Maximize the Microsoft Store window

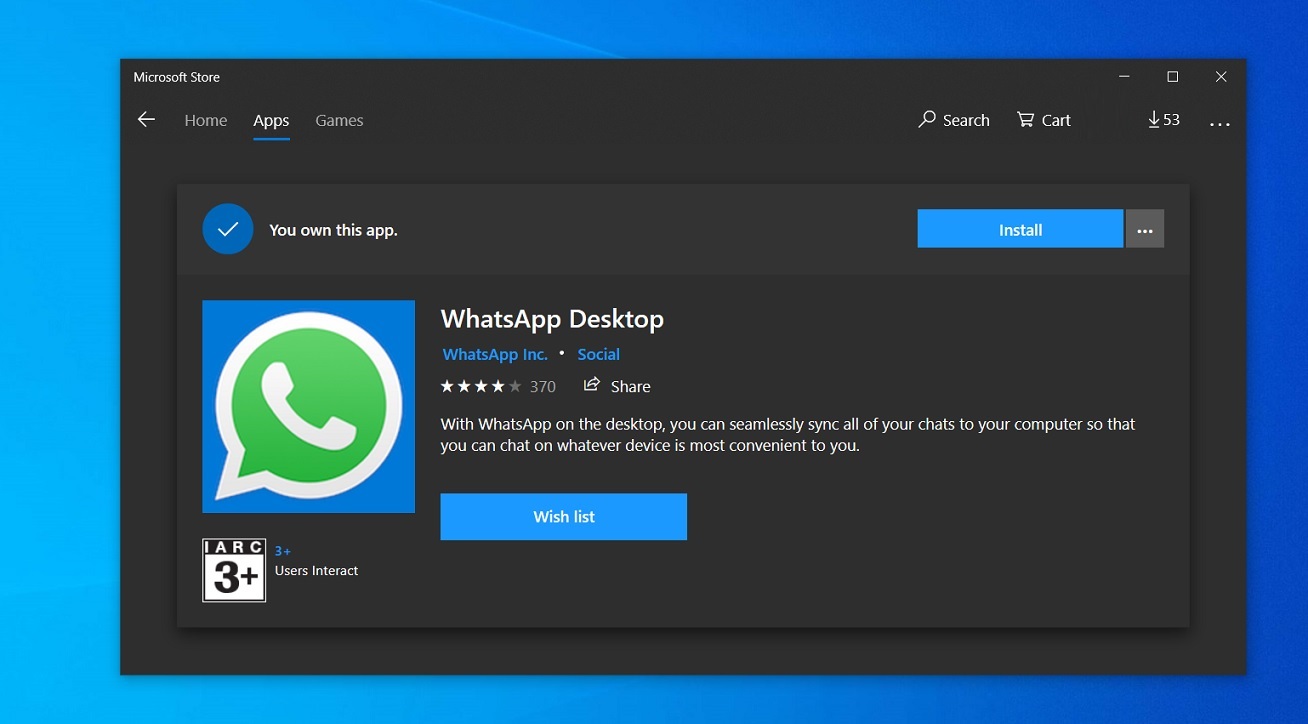(1172, 77)
